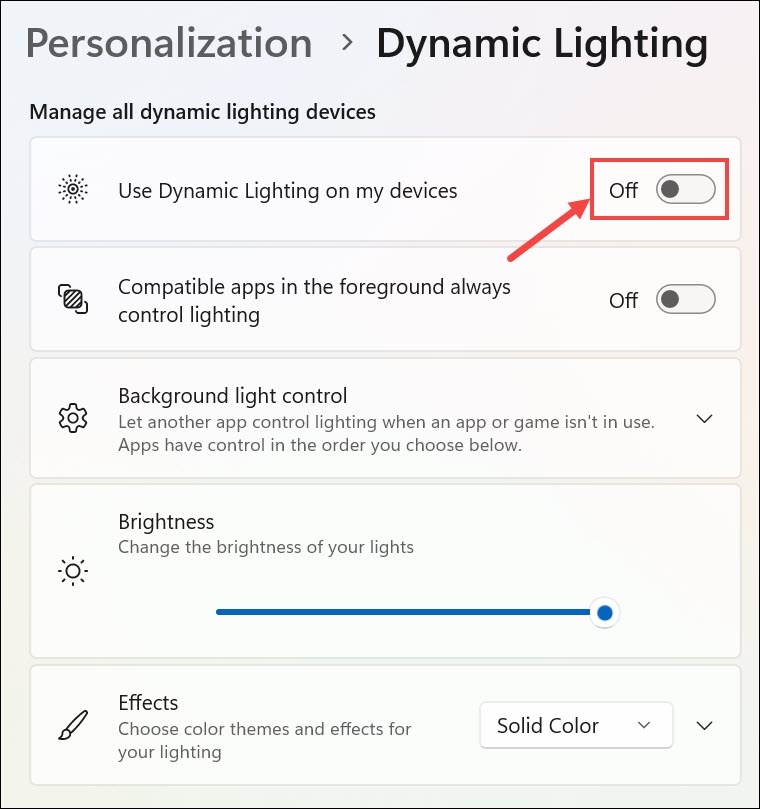The width and height of the screenshot is (760, 809).
Task: Click the compatible apps overlapping squares icon
Action: click(x=73, y=299)
